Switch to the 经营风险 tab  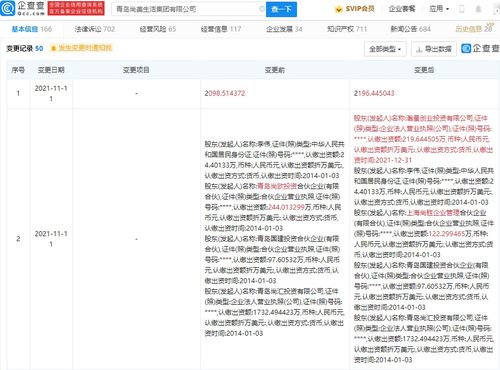[158, 29]
